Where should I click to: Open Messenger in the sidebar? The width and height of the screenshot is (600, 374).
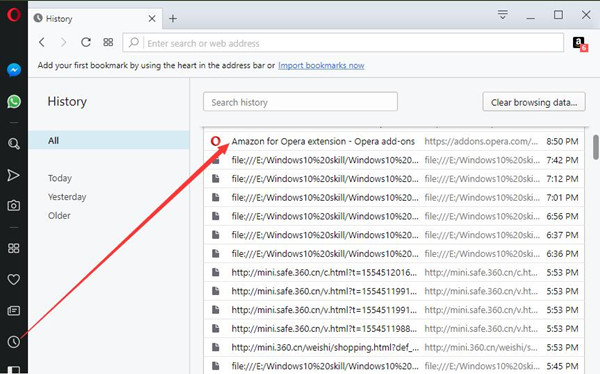(x=14, y=70)
